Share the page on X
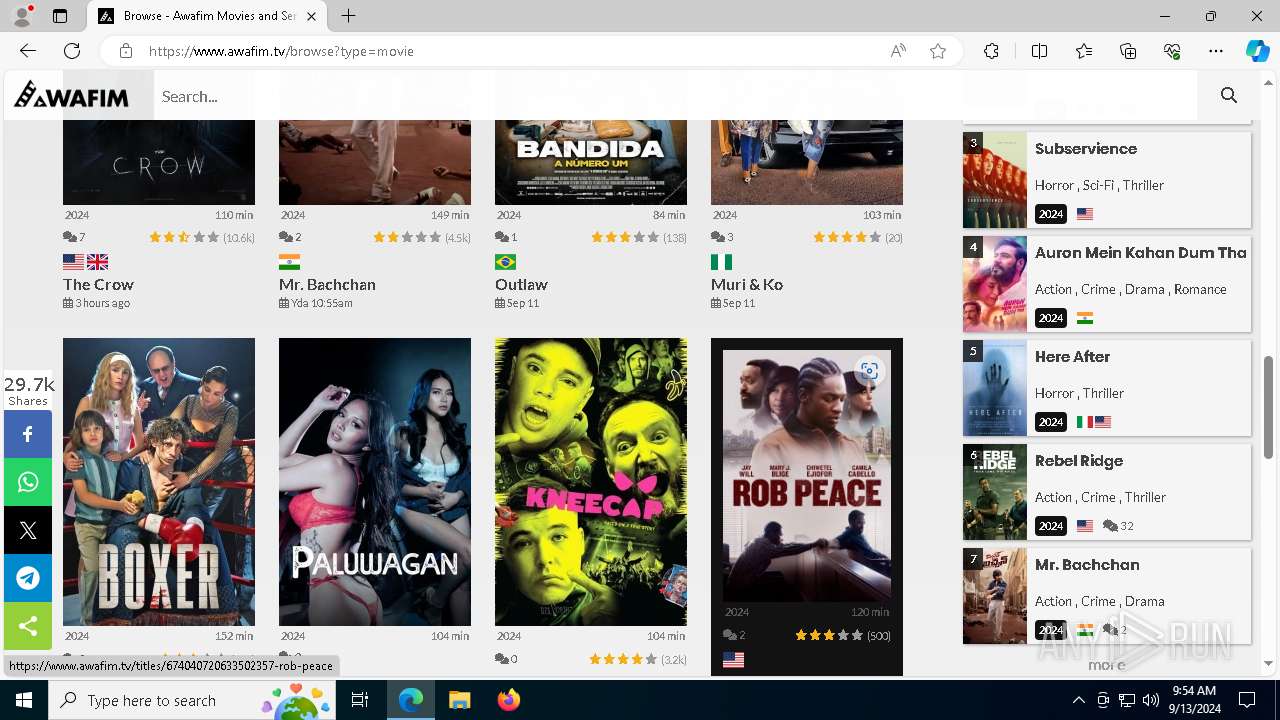 (28, 530)
